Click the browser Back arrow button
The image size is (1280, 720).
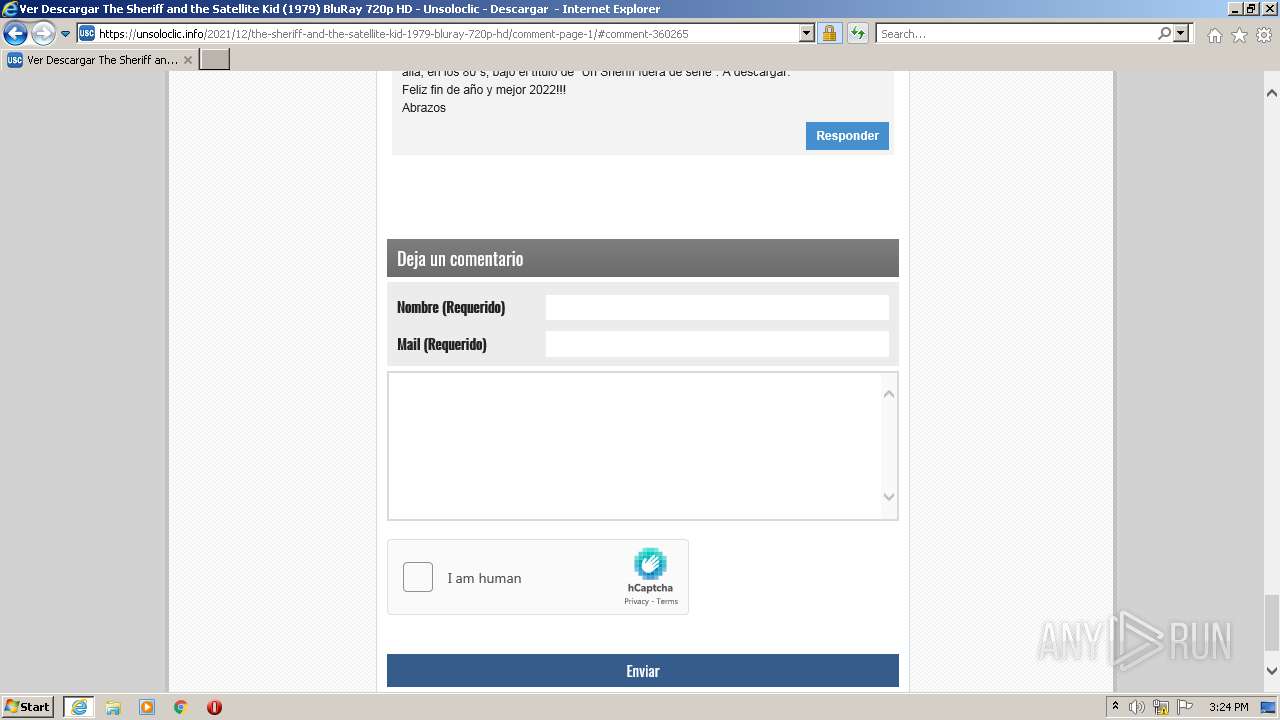[x=15, y=34]
